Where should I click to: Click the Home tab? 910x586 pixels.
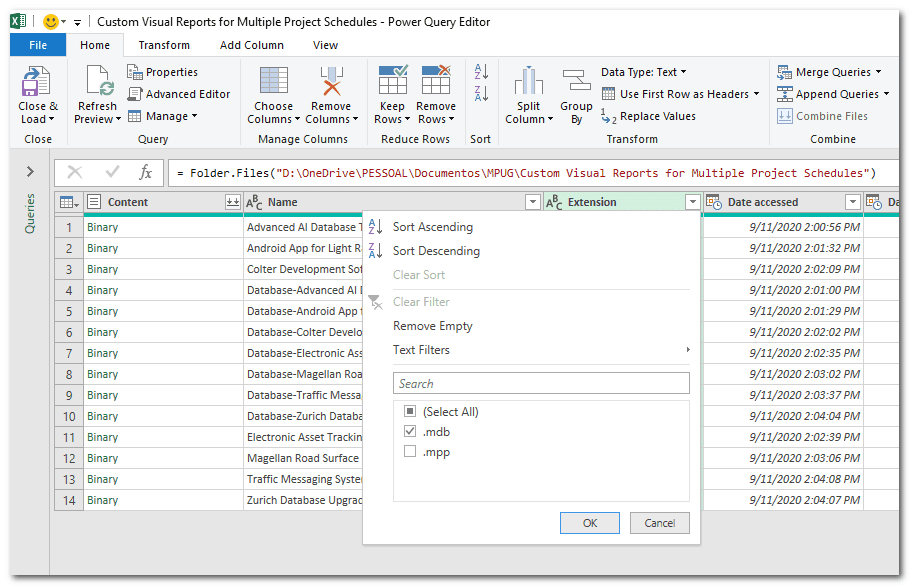pos(95,45)
